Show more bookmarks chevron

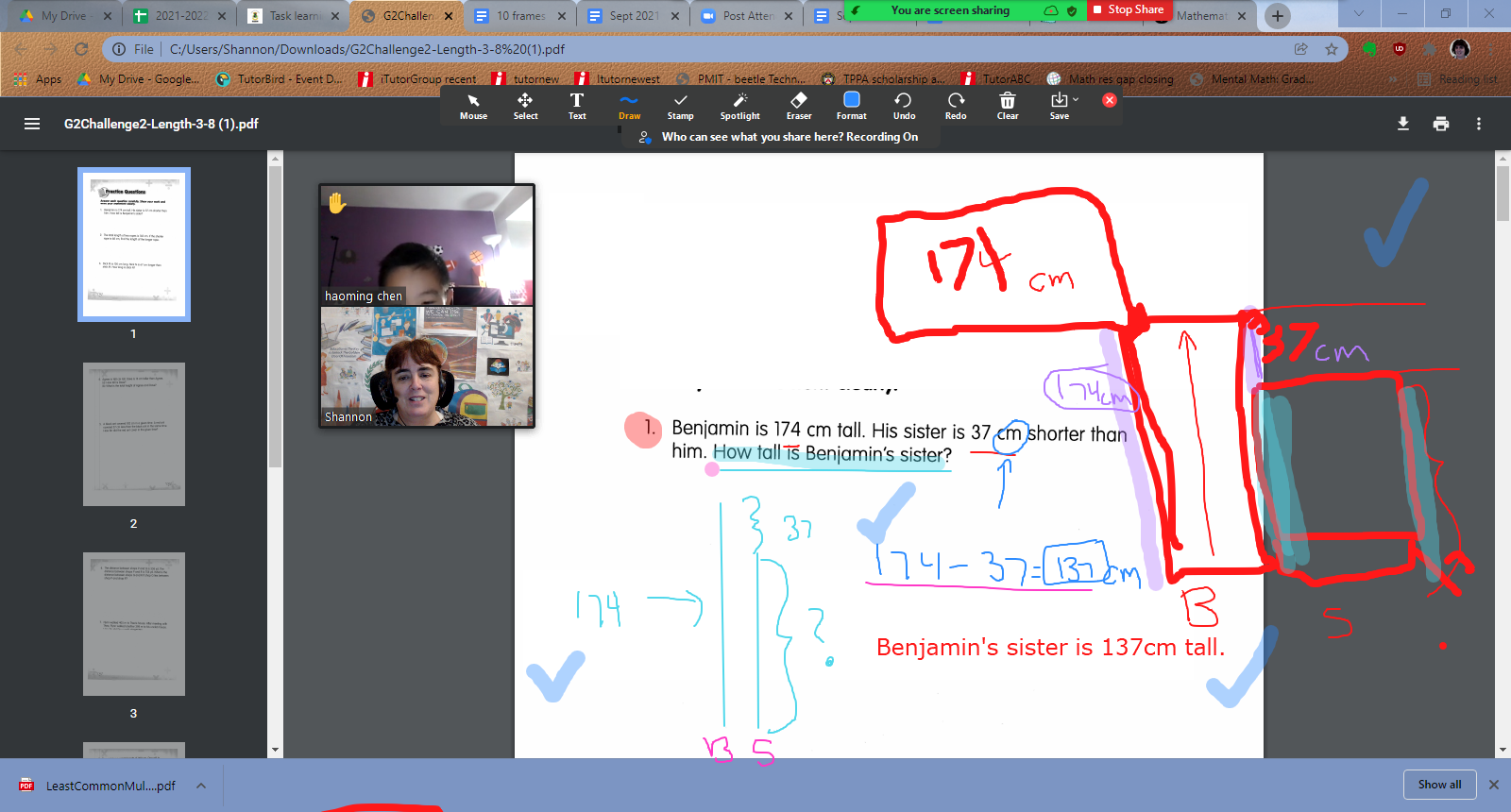[1395, 79]
